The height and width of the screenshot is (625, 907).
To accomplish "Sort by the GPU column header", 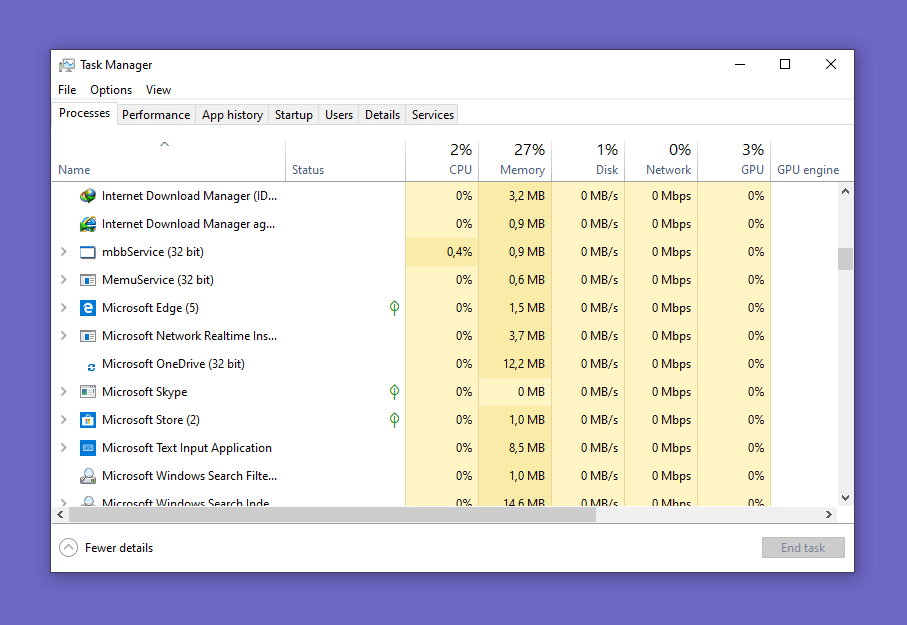I will [734, 161].
